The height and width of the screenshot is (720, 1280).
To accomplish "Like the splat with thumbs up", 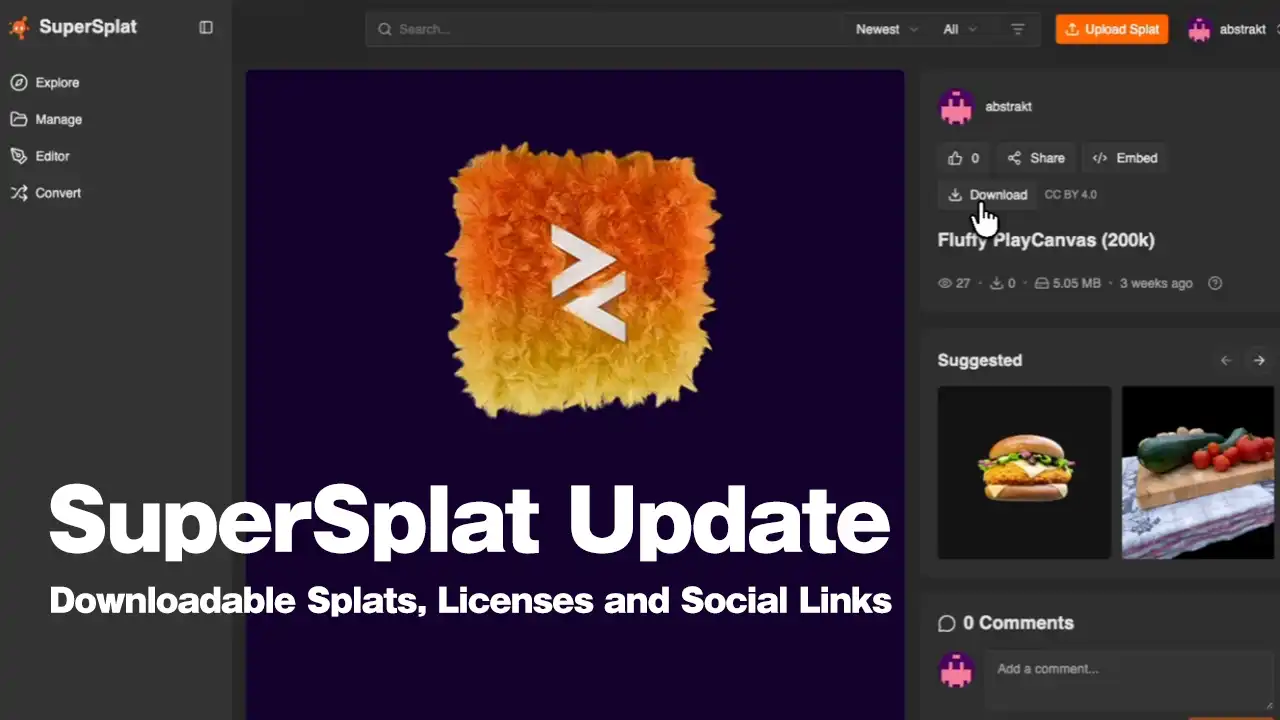I will pos(963,158).
